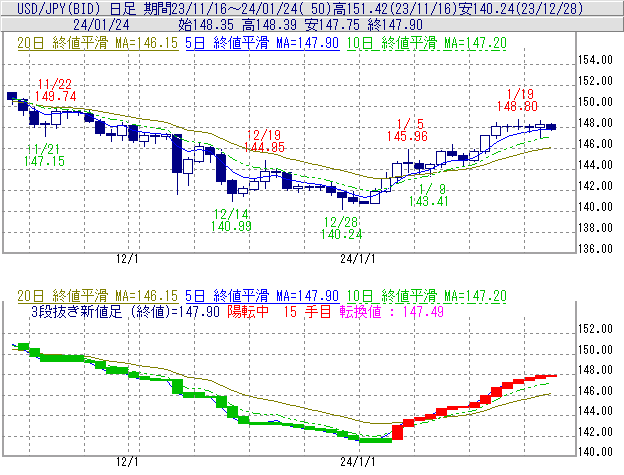
Task: Click the 24/1/1 date label under lower chart
Action: (357, 462)
